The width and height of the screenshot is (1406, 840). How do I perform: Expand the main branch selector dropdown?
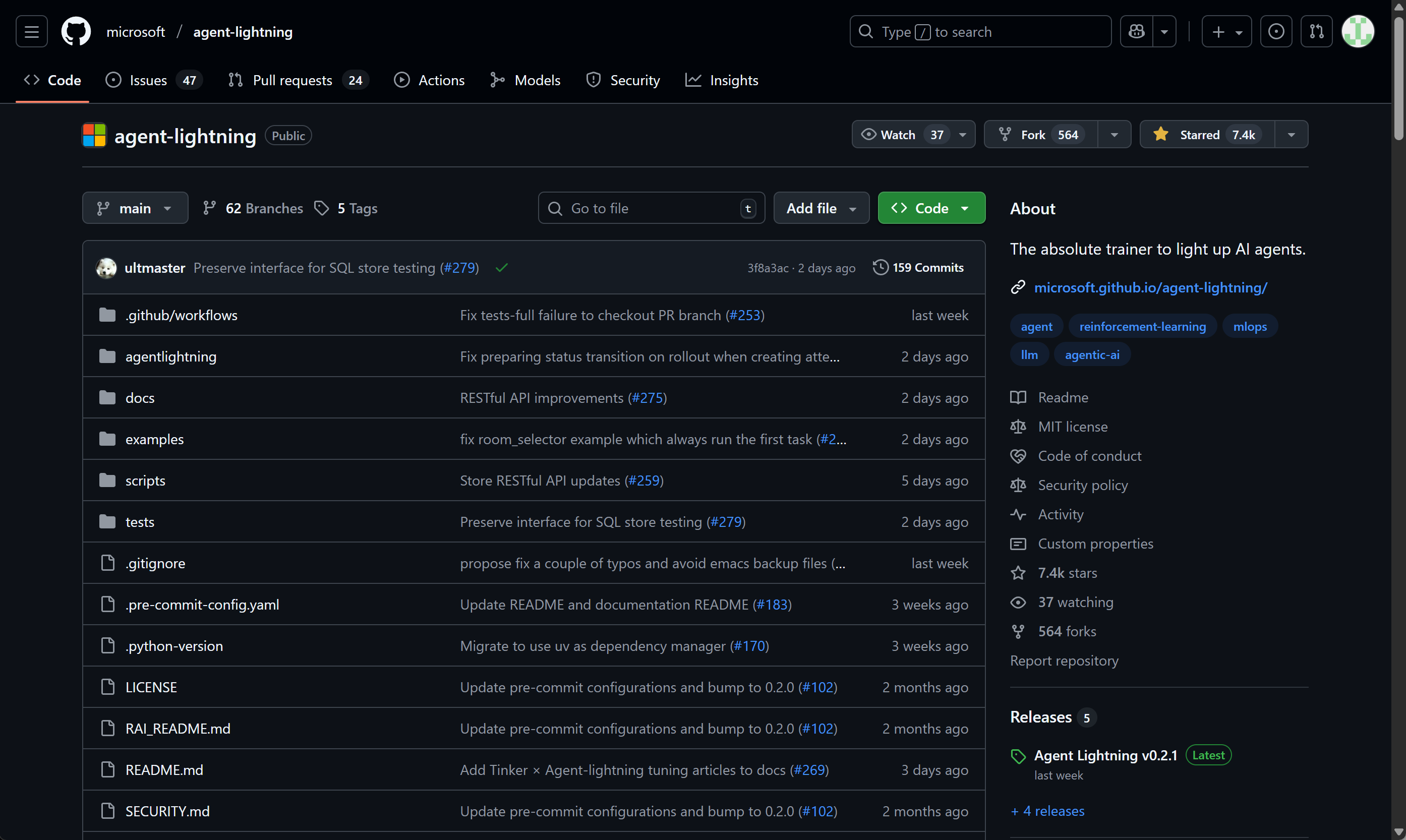(135, 208)
